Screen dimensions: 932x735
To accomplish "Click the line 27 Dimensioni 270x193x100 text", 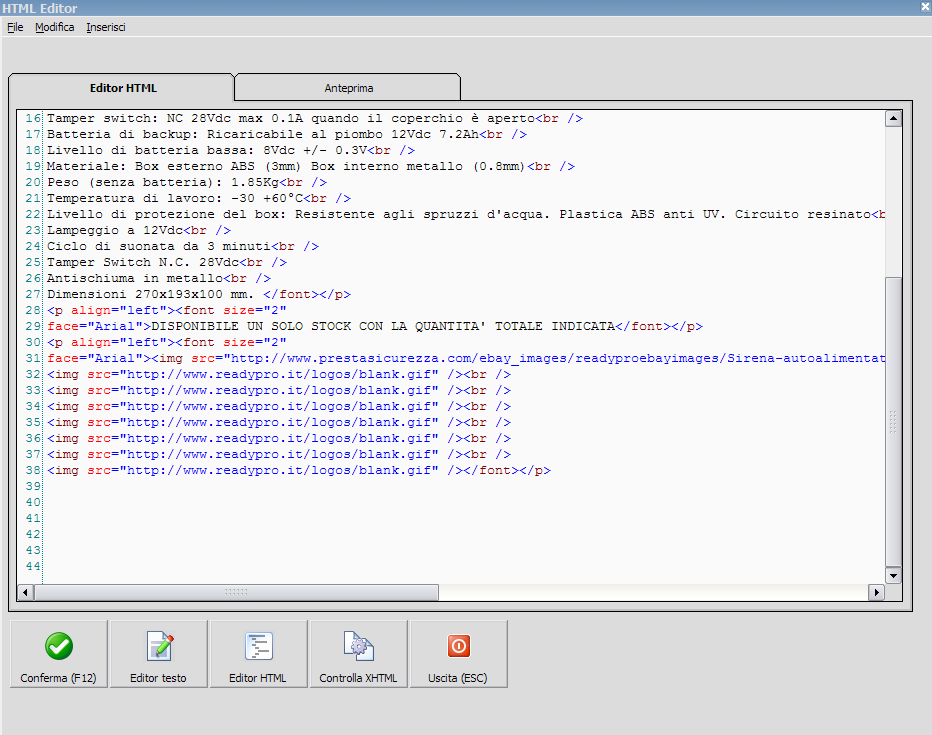I will (150, 294).
